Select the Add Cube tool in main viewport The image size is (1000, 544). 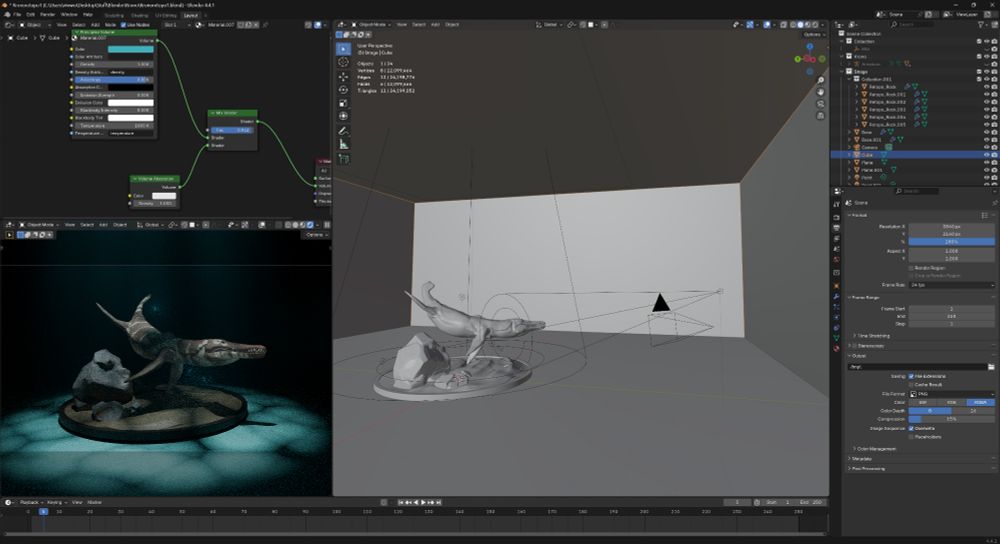coord(343,159)
